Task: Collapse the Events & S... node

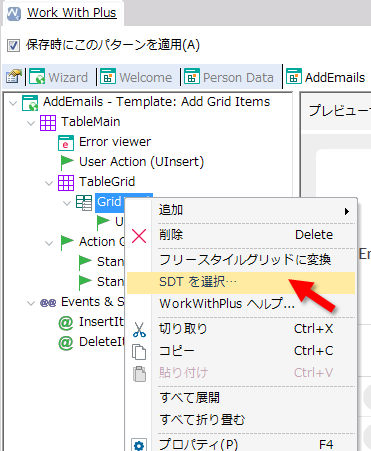Action: click(31, 303)
